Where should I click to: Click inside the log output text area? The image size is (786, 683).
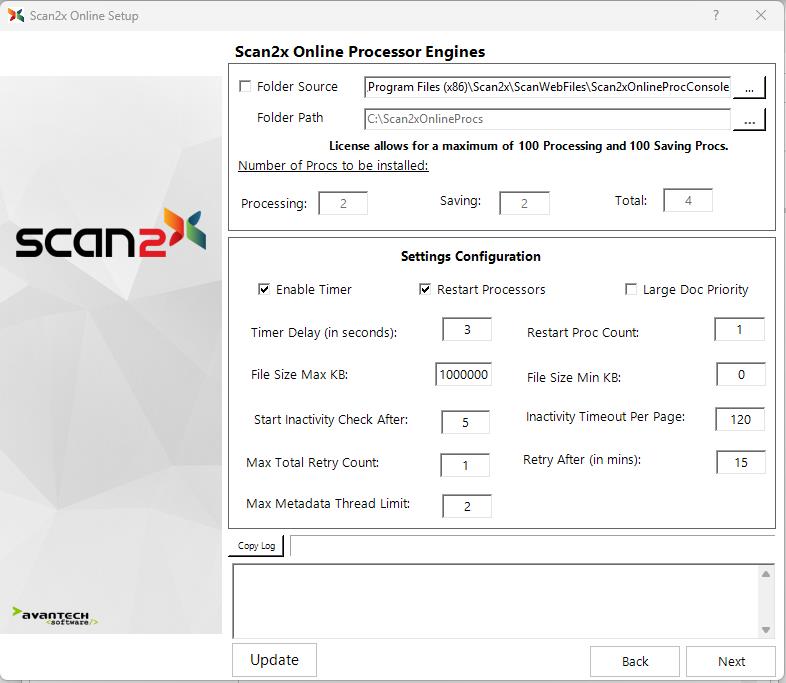[x=495, y=601]
